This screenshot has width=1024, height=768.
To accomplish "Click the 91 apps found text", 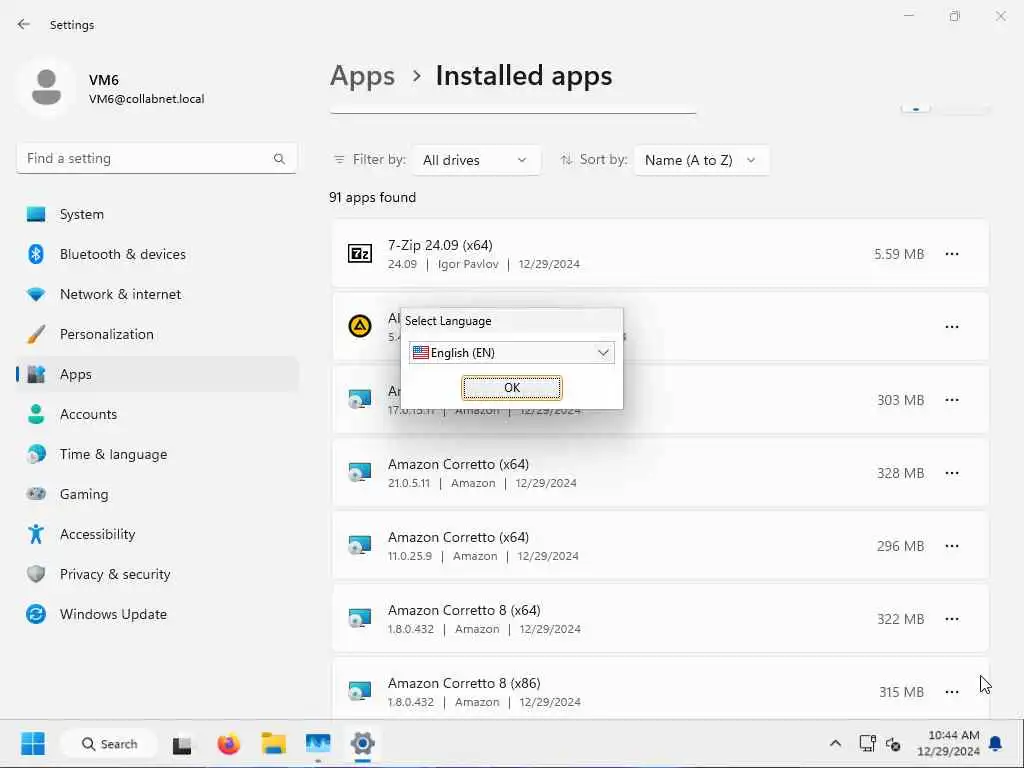I will [372, 197].
